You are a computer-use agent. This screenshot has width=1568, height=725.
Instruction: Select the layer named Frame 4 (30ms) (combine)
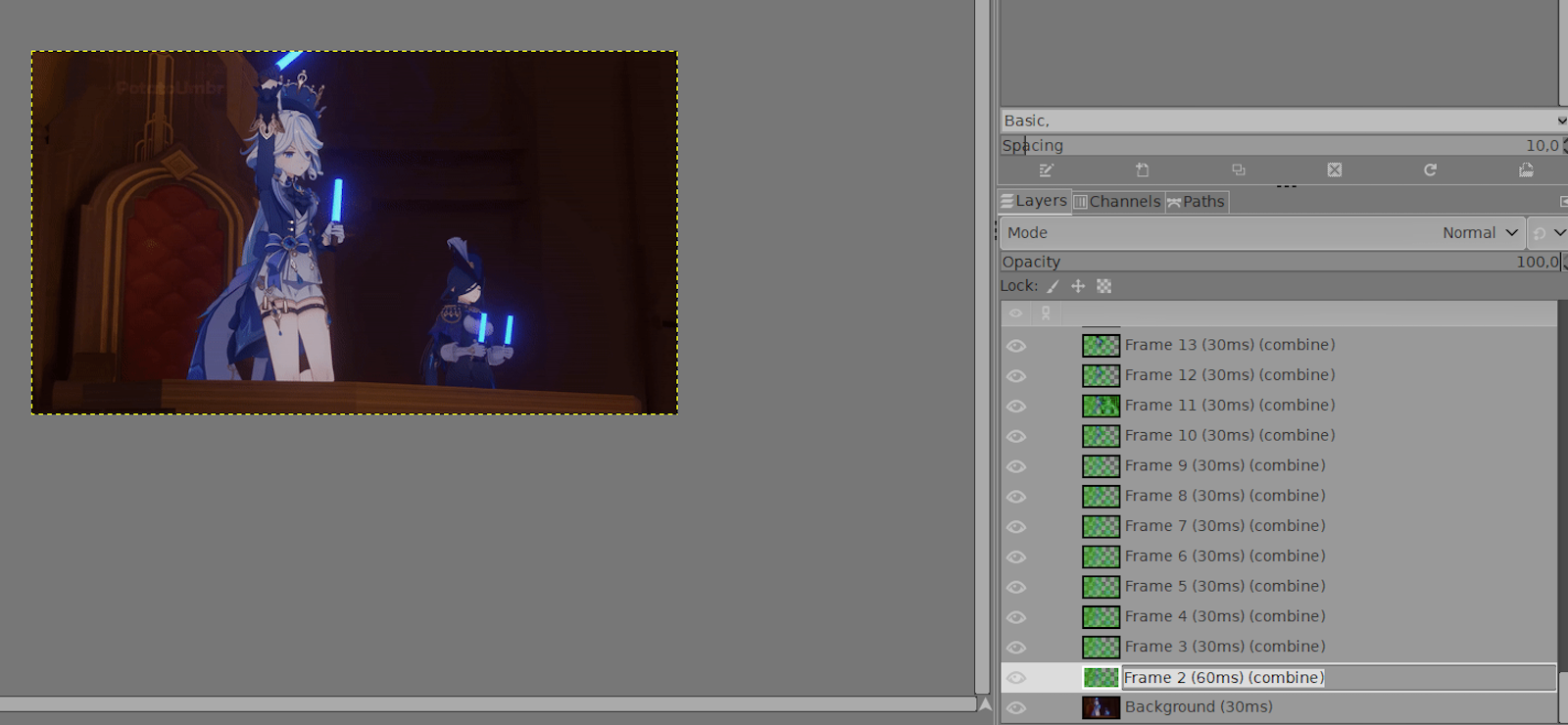tap(1225, 616)
